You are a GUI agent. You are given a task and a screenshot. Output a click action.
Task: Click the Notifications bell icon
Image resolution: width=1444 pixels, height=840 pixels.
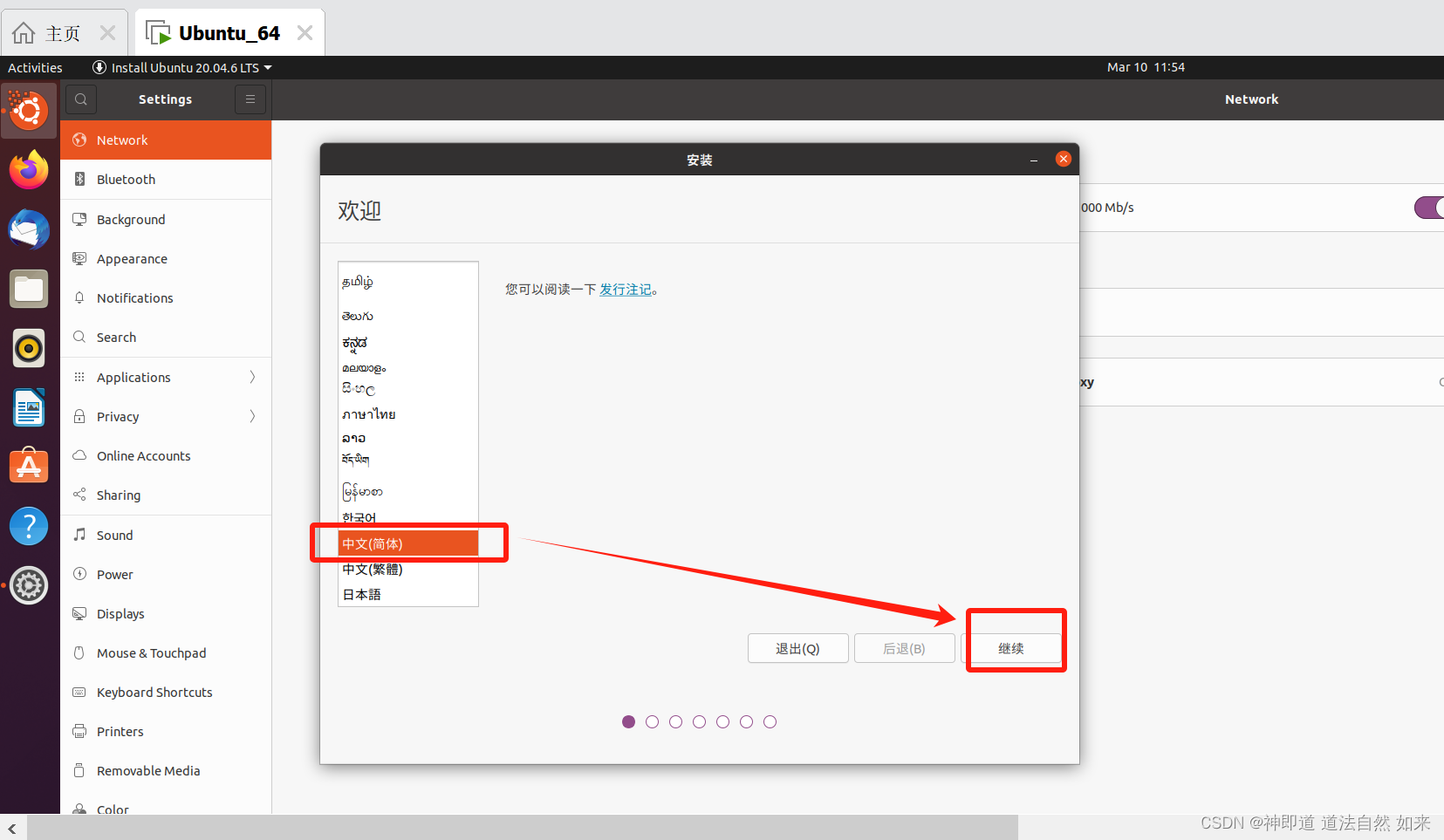point(79,297)
